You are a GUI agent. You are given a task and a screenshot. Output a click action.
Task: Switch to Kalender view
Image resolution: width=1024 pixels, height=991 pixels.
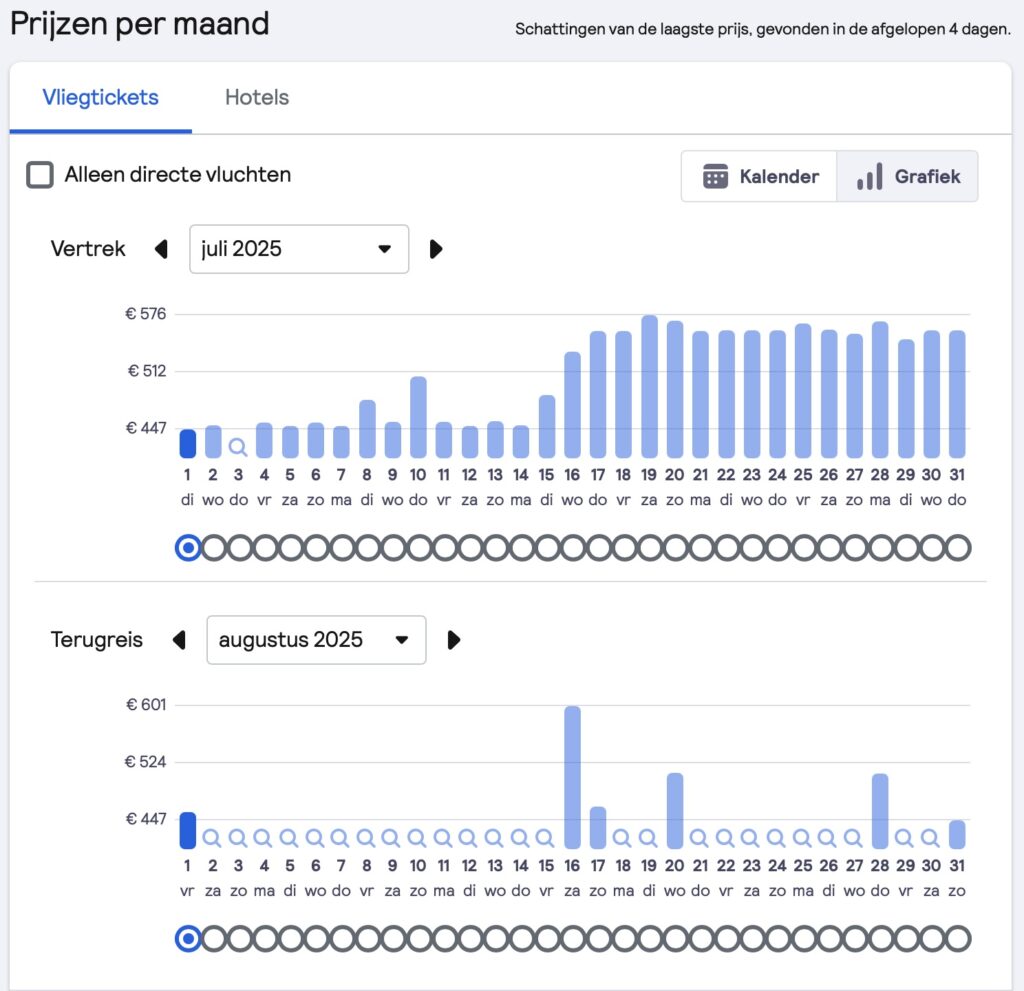click(759, 176)
